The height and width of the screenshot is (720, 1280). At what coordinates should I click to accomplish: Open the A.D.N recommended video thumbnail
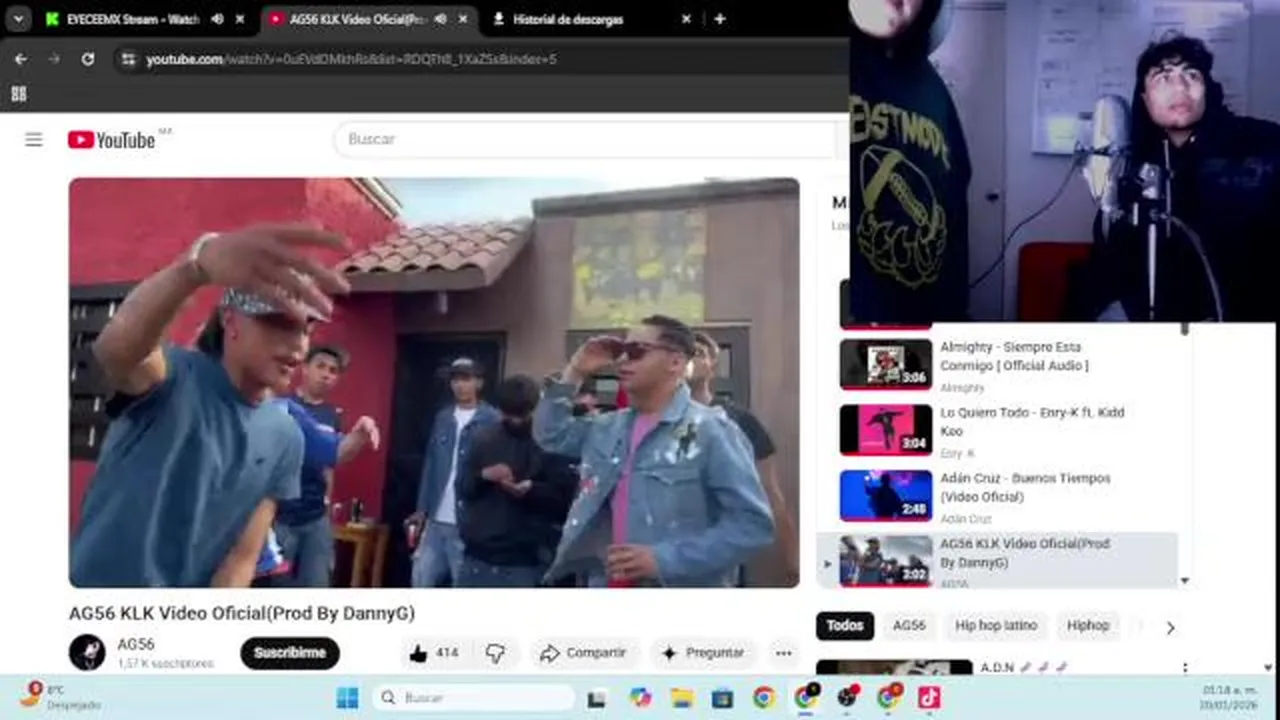coord(894,667)
